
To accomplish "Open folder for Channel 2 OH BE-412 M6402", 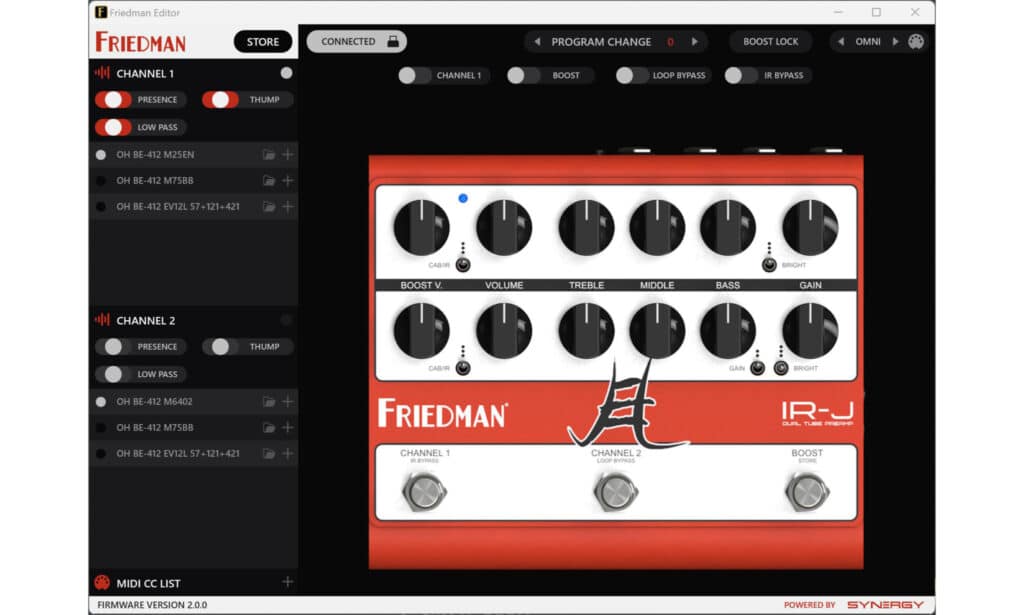I will coord(268,402).
